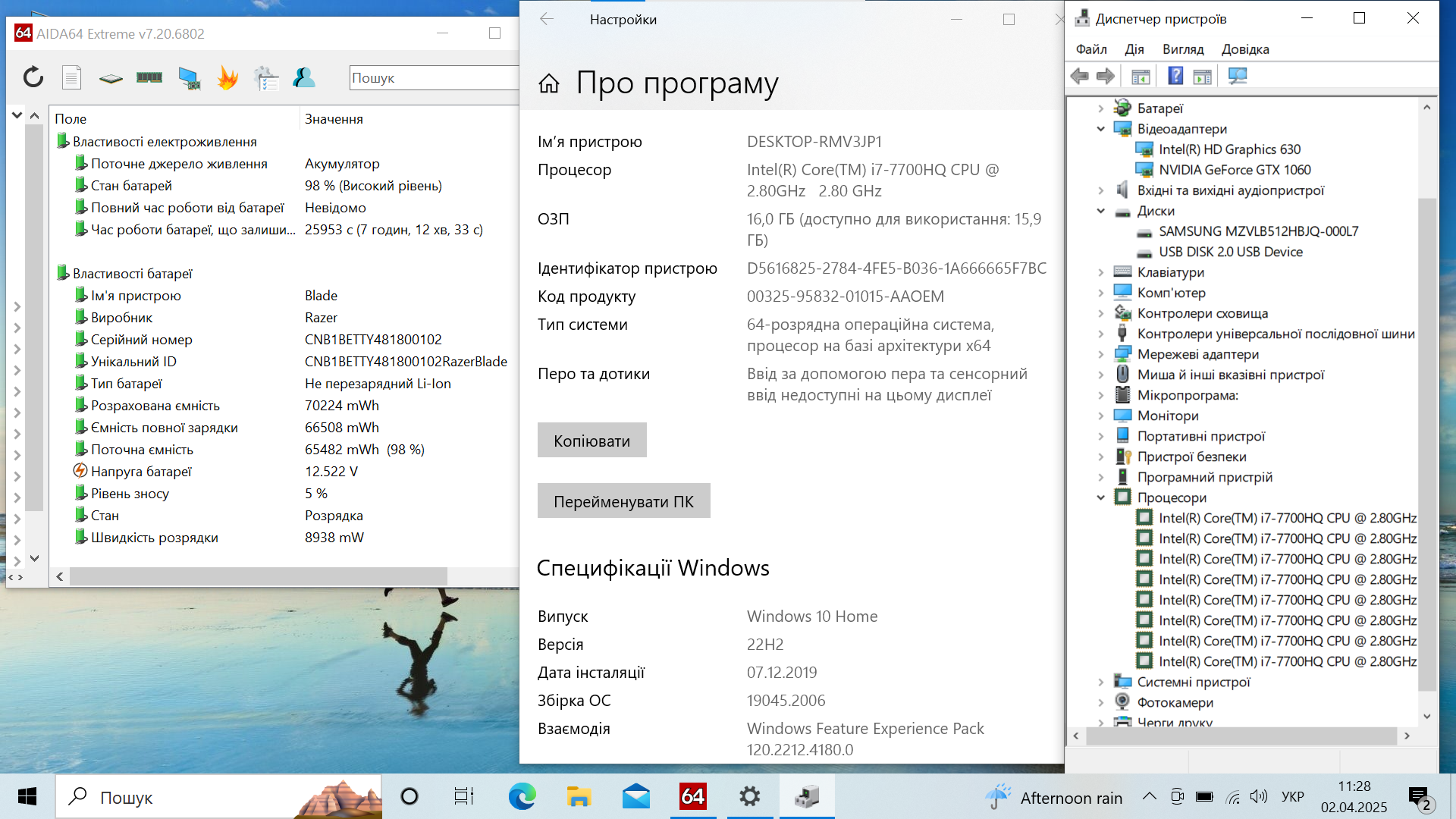
Task: Click the Перейменувати ПК button
Action: [x=623, y=501]
